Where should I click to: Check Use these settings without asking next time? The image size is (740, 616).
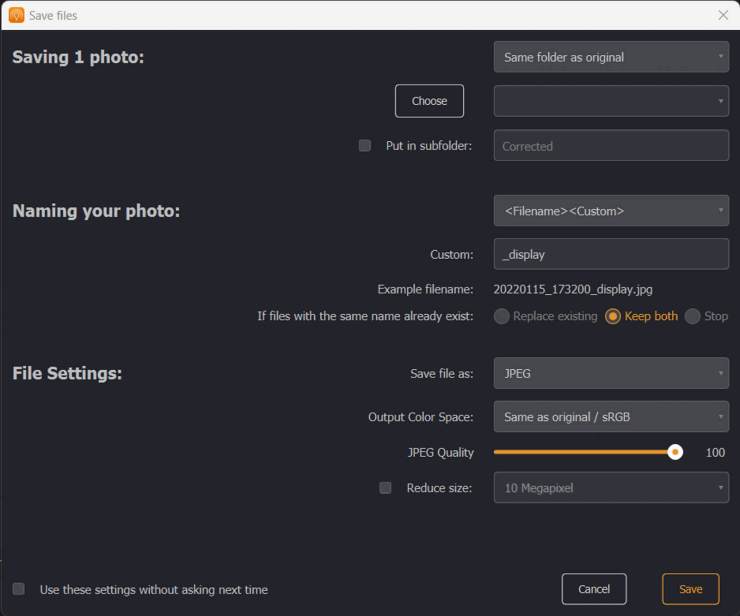(18, 589)
